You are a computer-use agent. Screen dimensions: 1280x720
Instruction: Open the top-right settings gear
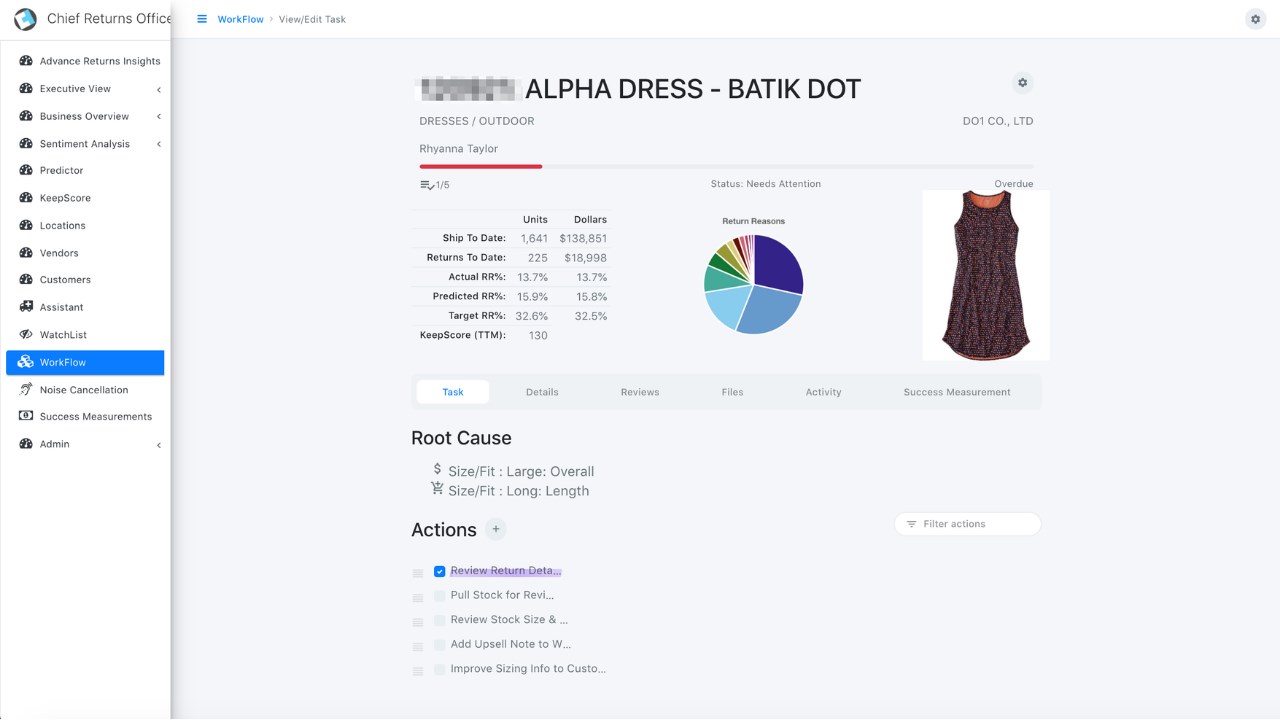(x=1255, y=19)
